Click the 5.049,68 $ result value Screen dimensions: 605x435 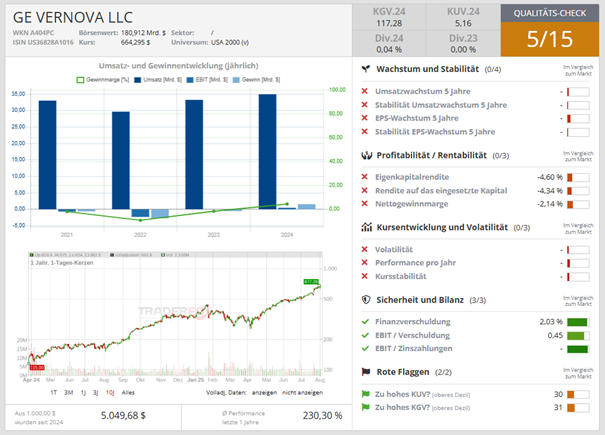[x=123, y=415]
